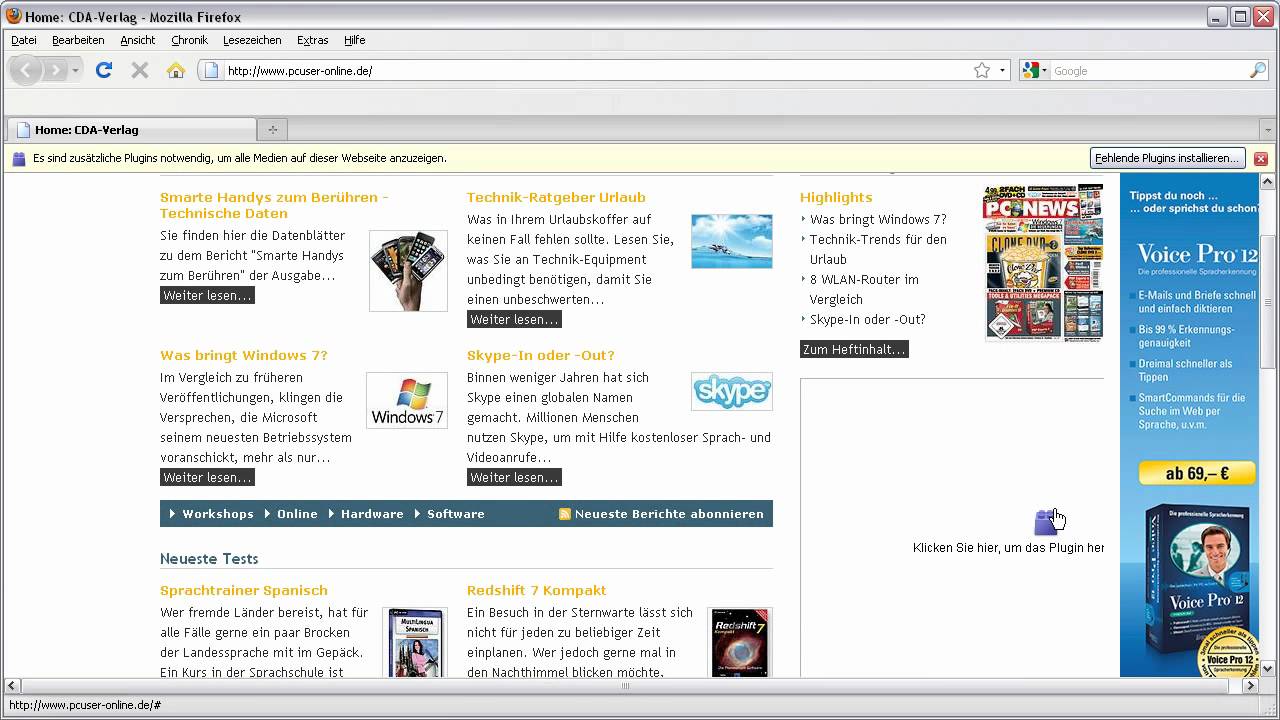Click Weiter lesen under Technik-Ratgeber Urlaub
Screen dimensions: 1280x720
point(514,319)
